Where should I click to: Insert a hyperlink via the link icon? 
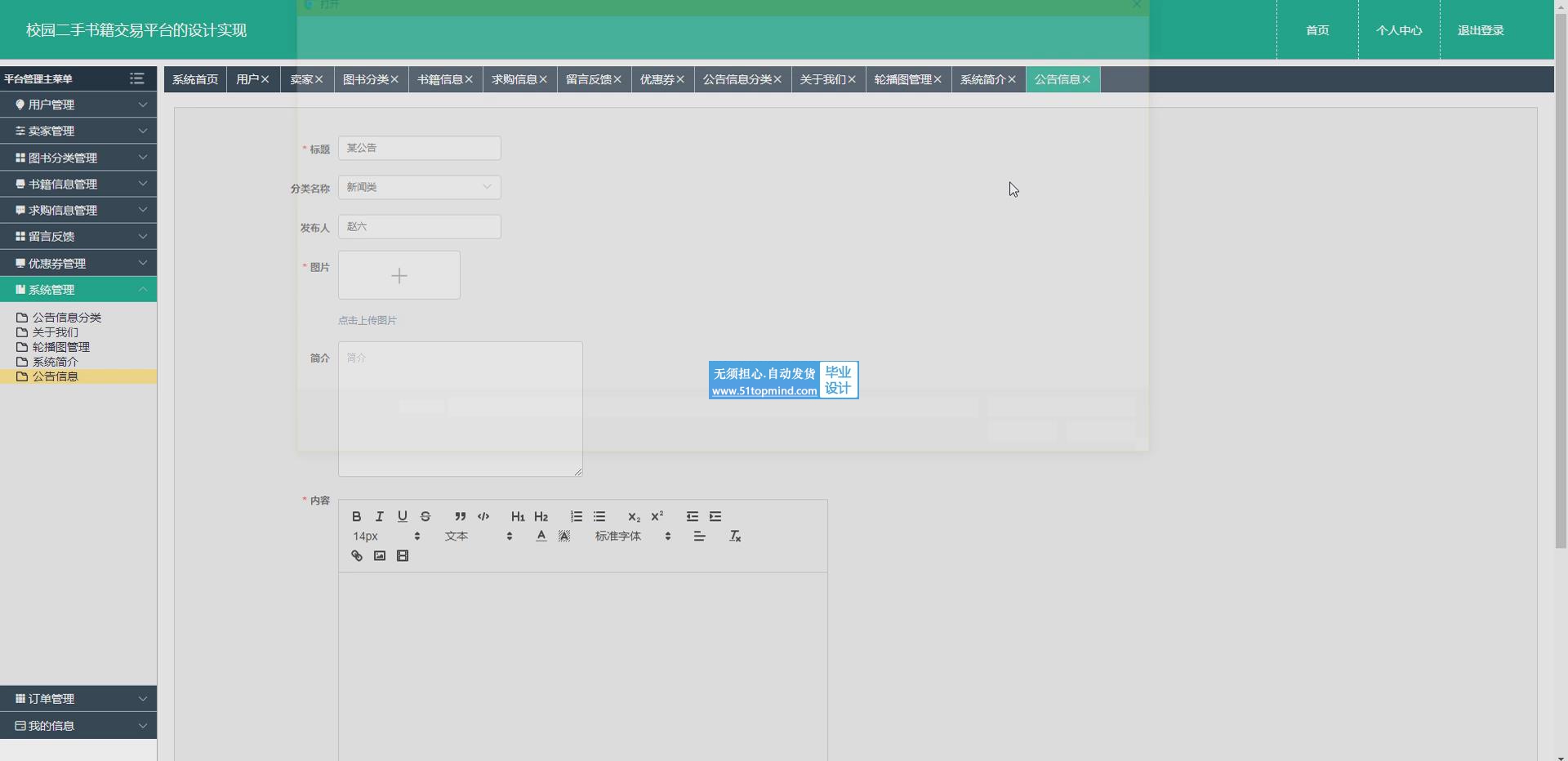(356, 556)
